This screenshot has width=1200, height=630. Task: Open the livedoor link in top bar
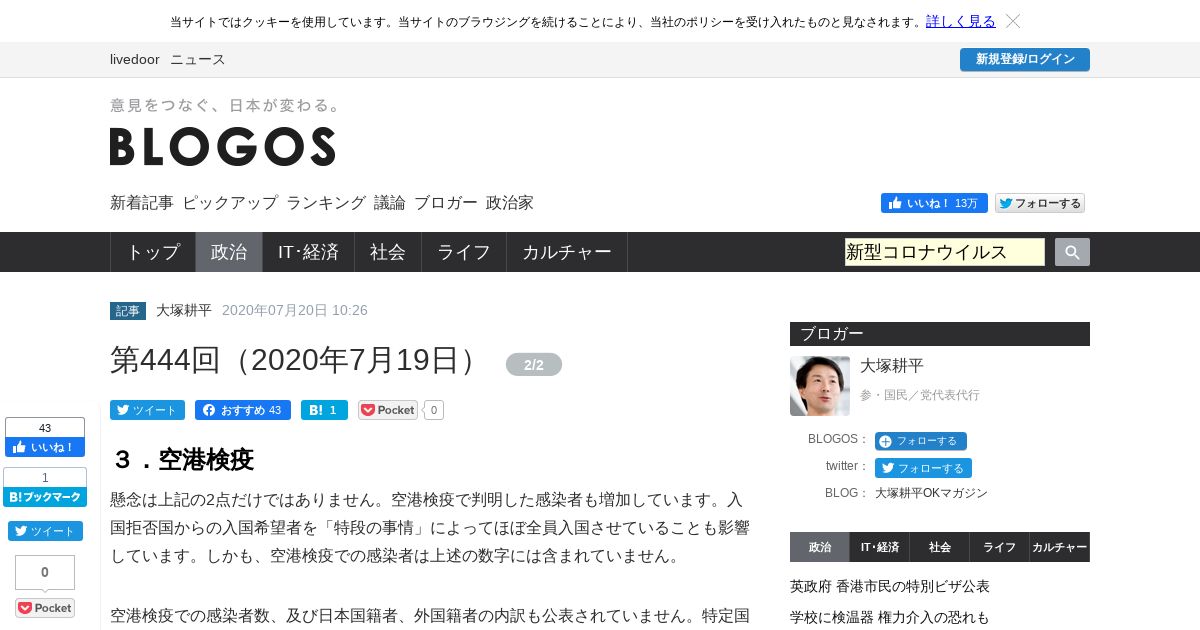(x=135, y=59)
